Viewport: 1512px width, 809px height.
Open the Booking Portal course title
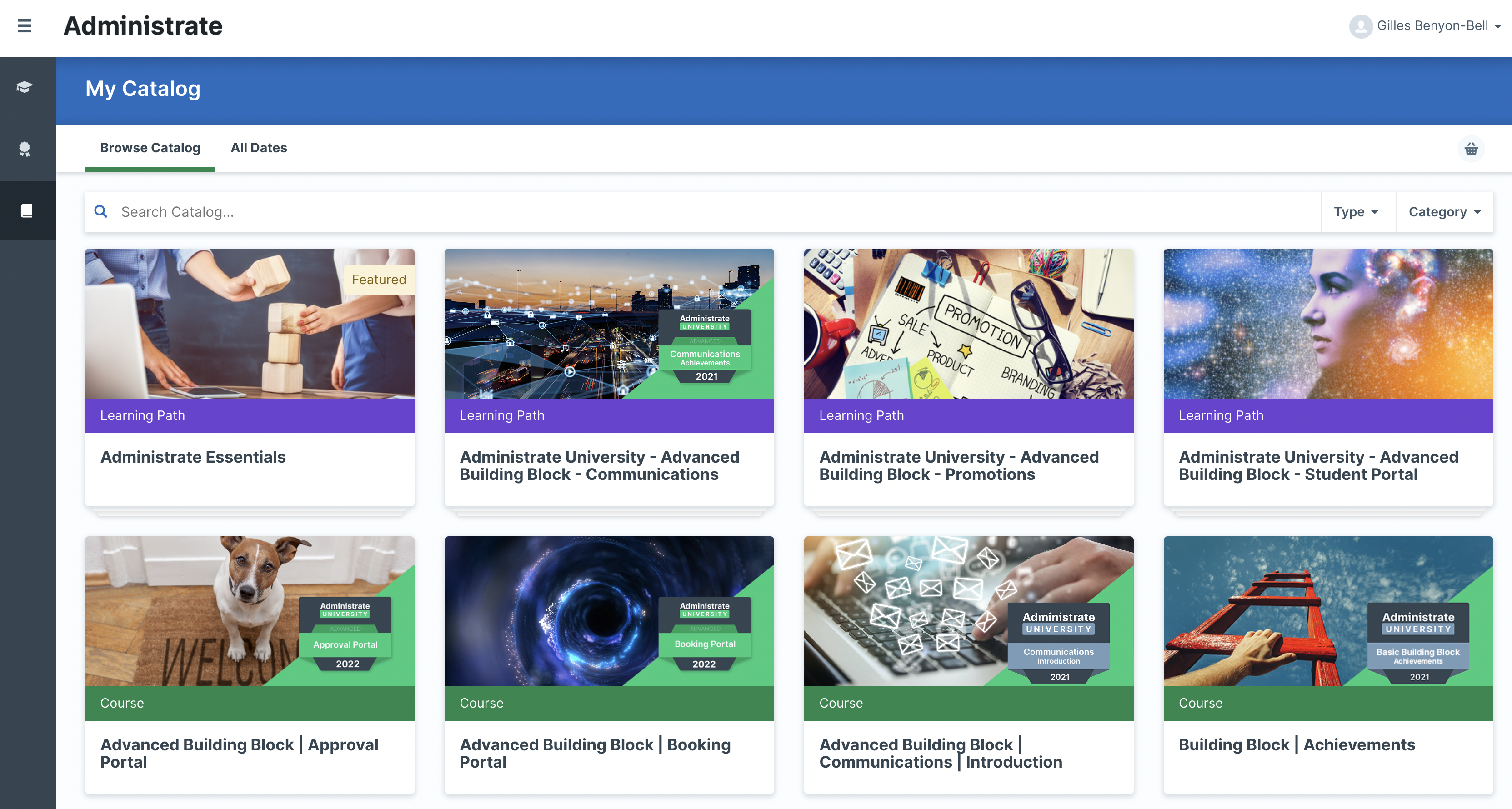595,753
